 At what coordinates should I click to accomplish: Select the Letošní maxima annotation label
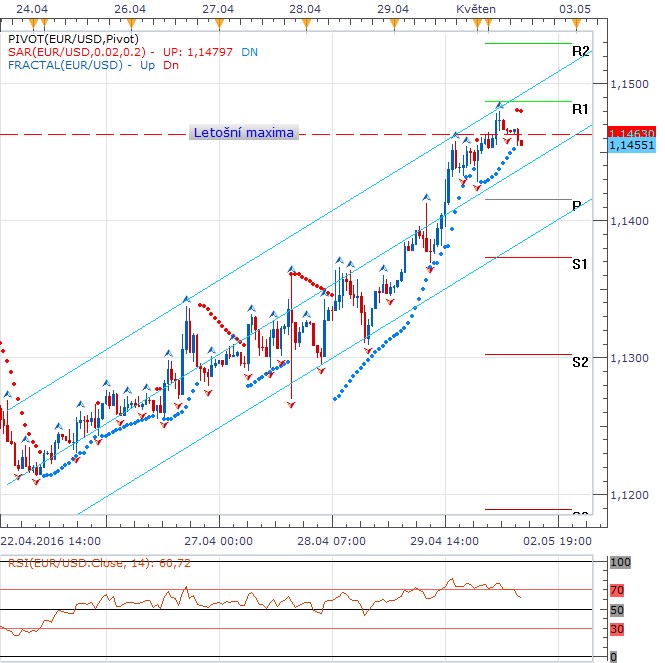244,133
